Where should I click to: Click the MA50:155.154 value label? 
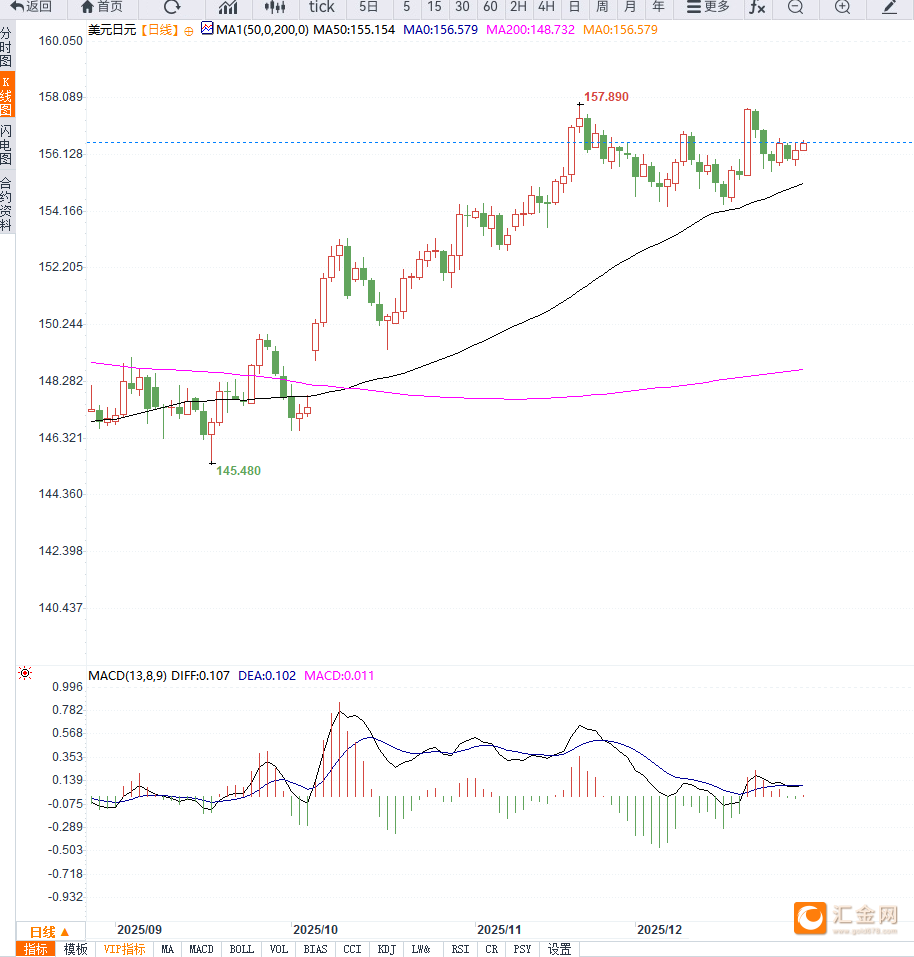[x=354, y=30]
